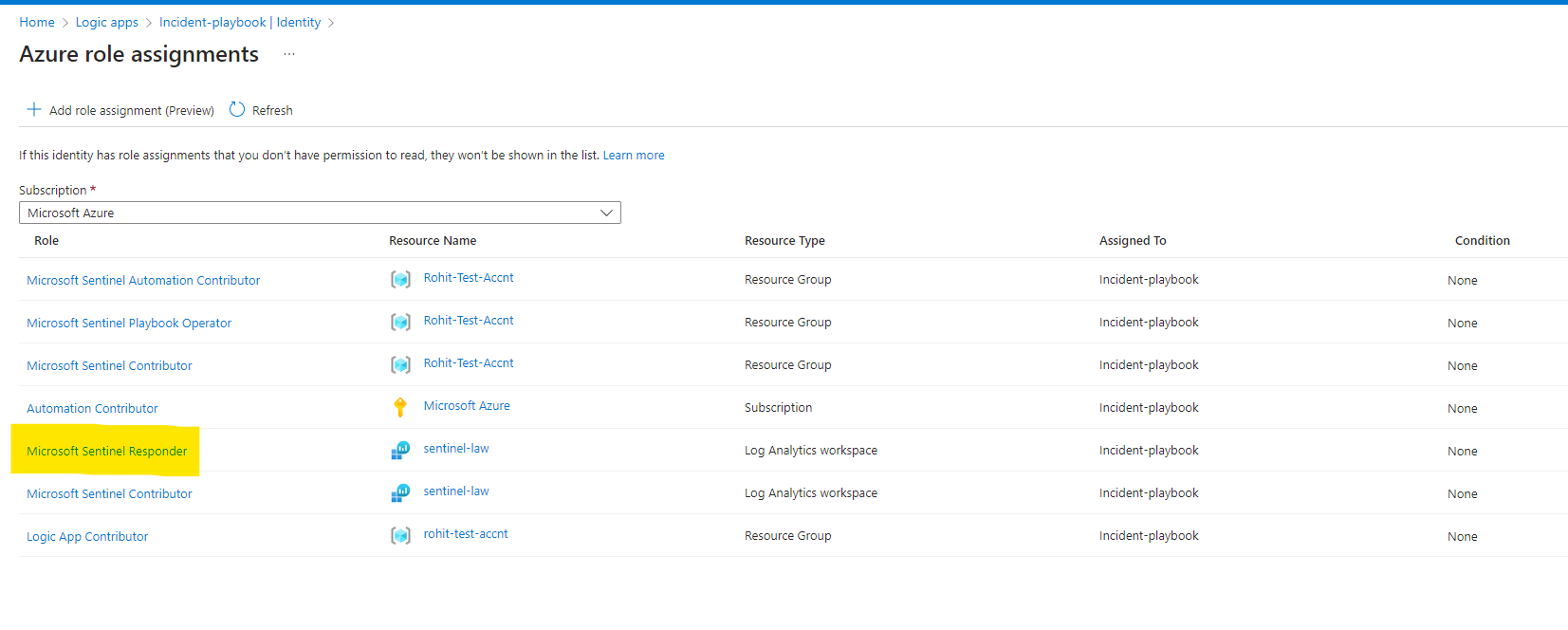Click the circular Refresh icon
This screenshot has height=630, width=1568.
pos(237,109)
